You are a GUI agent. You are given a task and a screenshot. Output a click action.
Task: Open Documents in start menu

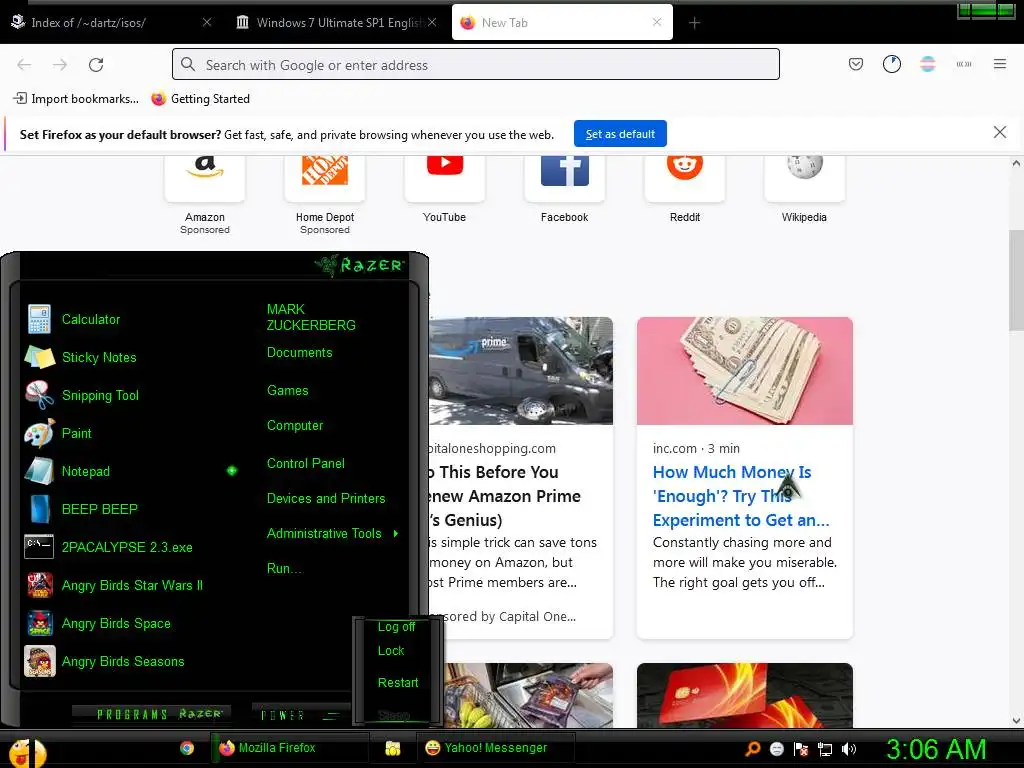pos(299,353)
